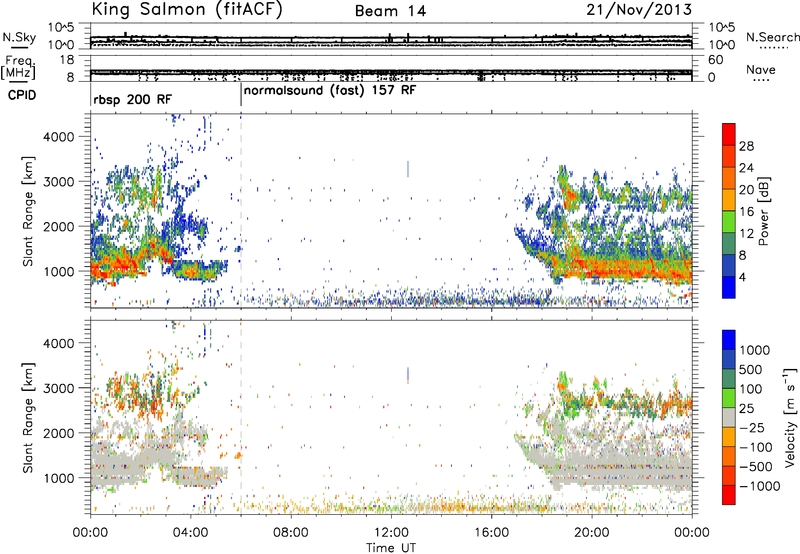Click the '16:00' time axis tick
Image resolution: width=800 pixels, height=554 pixels.
pos(491,533)
